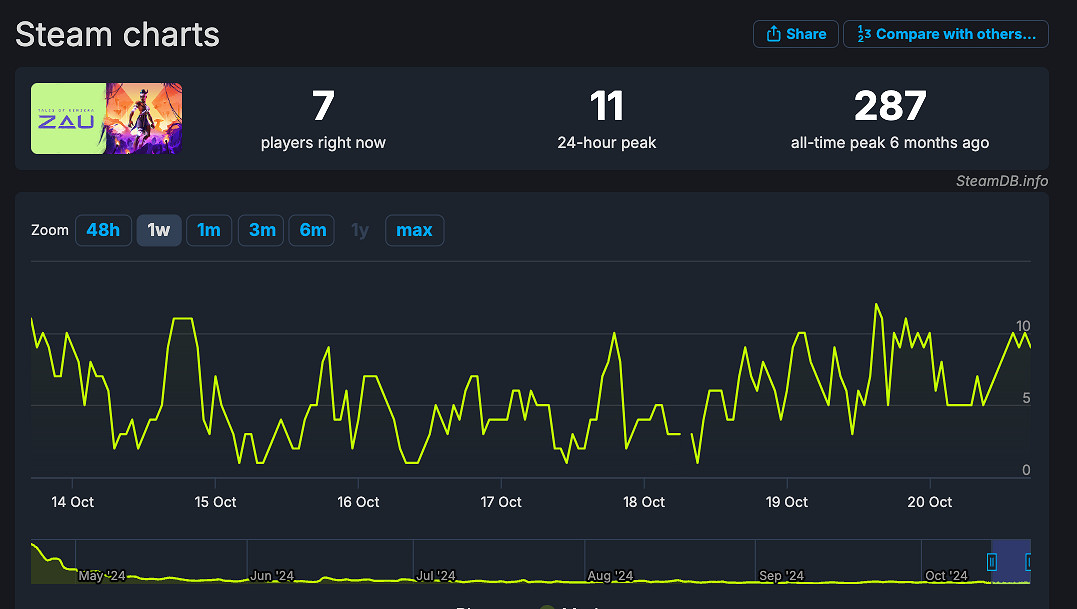Image resolution: width=1077 pixels, height=609 pixels.
Task: Click the players right now count
Action: tap(322, 106)
